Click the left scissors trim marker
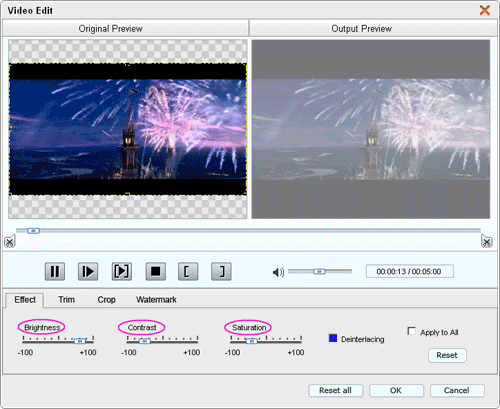The height and width of the screenshot is (409, 500). pos(10,241)
